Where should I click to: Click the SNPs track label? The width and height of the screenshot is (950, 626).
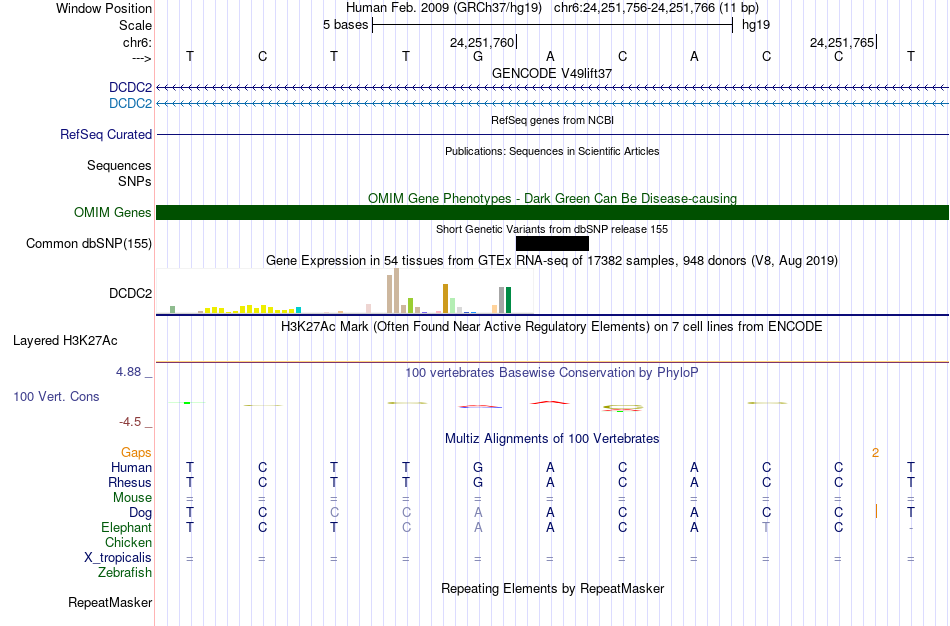point(135,181)
